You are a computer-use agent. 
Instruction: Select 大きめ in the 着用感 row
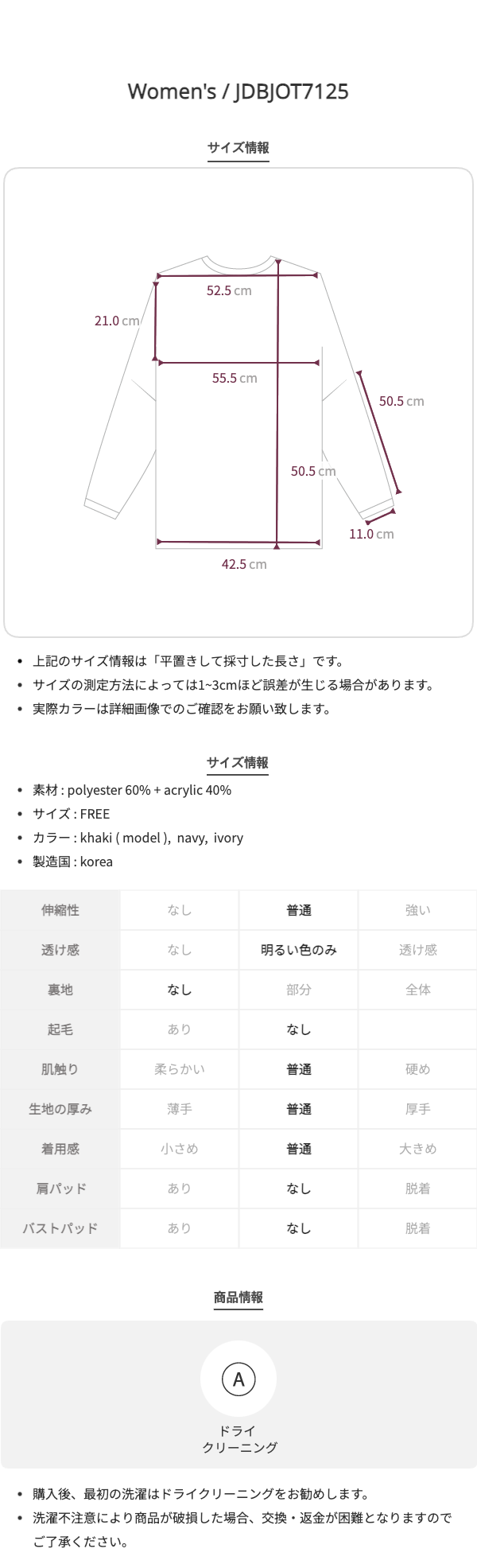pyautogui.click(x=417, y=1150)
